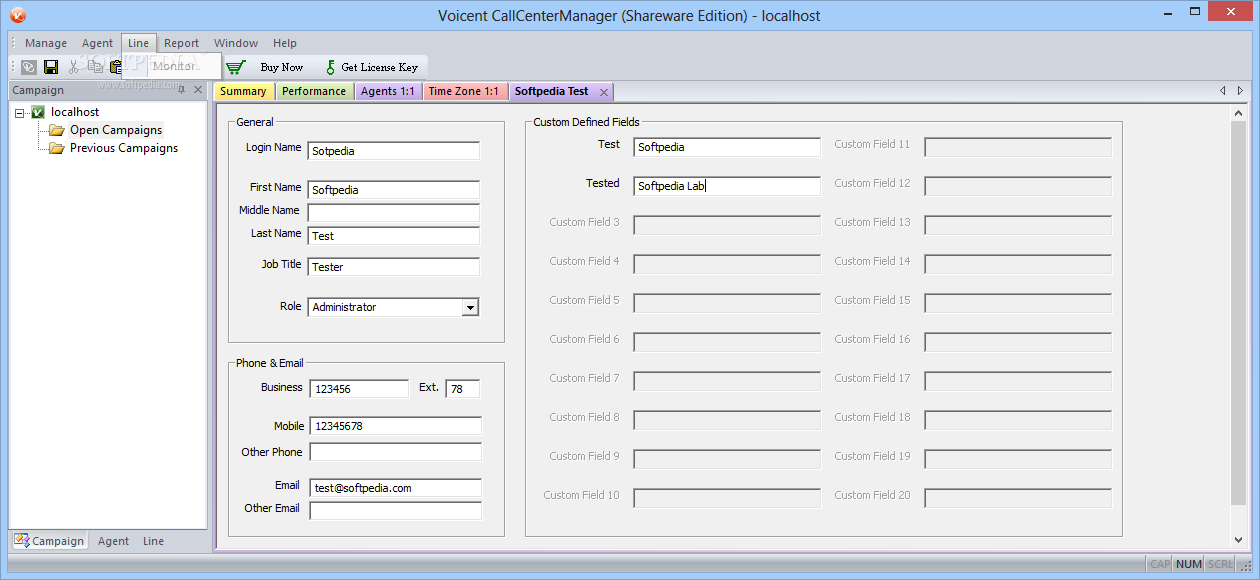Open the Agent menu

coord(98,43)
